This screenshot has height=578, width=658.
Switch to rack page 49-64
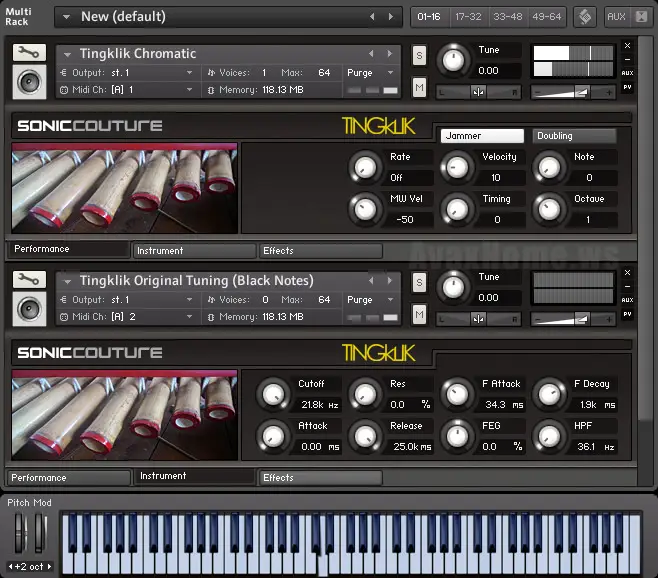[547, 17]
